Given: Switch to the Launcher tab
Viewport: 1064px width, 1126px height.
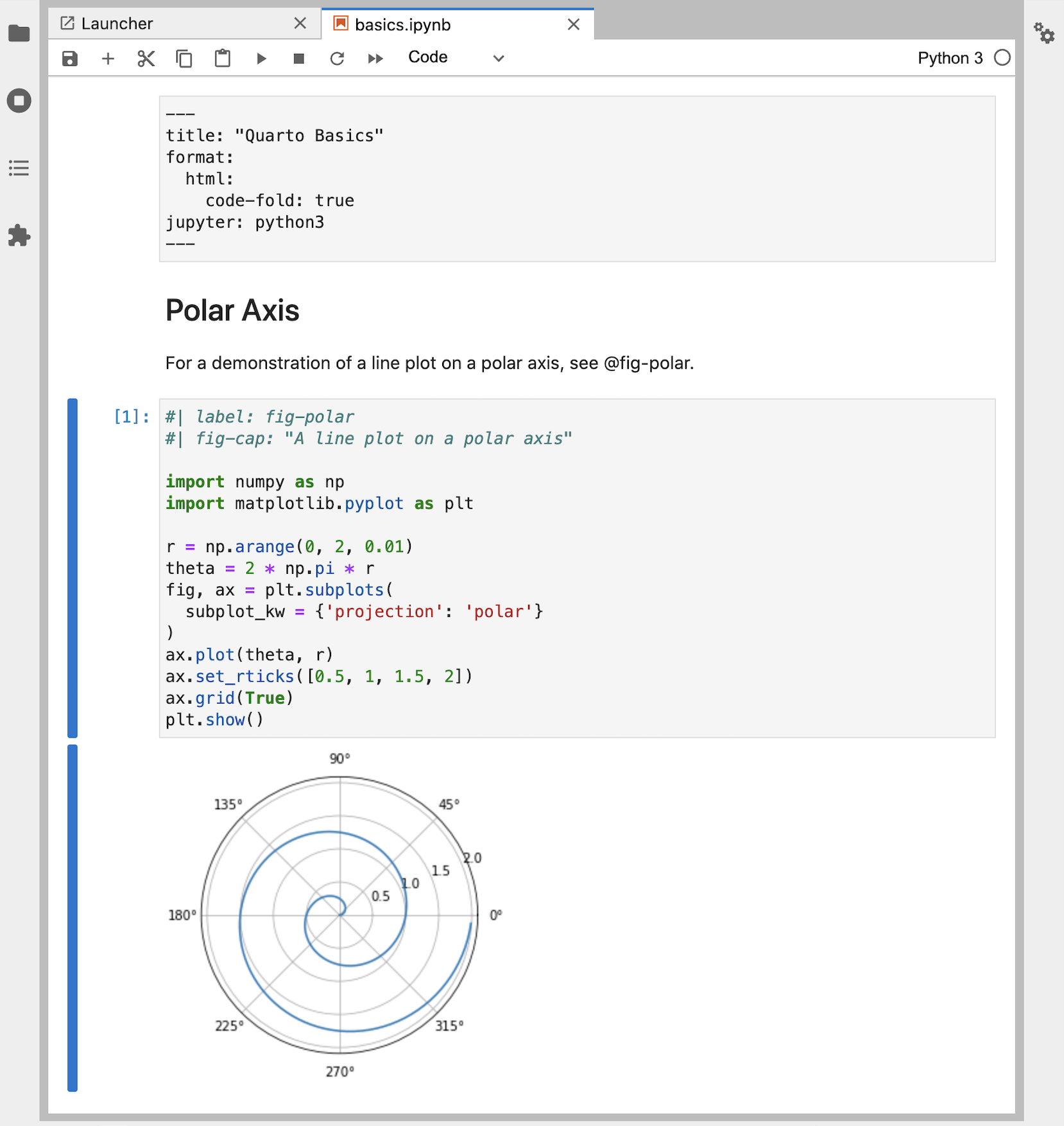Looking at the screenshot, I should [117, 23].
